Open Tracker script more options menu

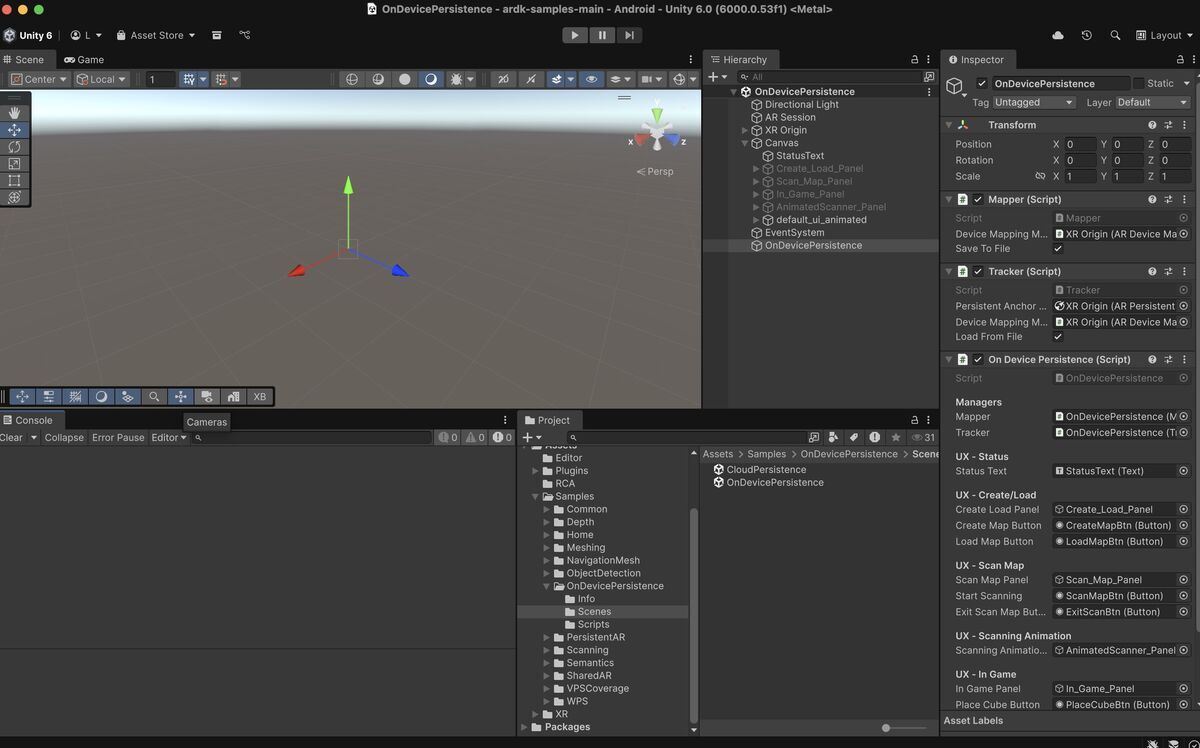[x=1184, y=272]
